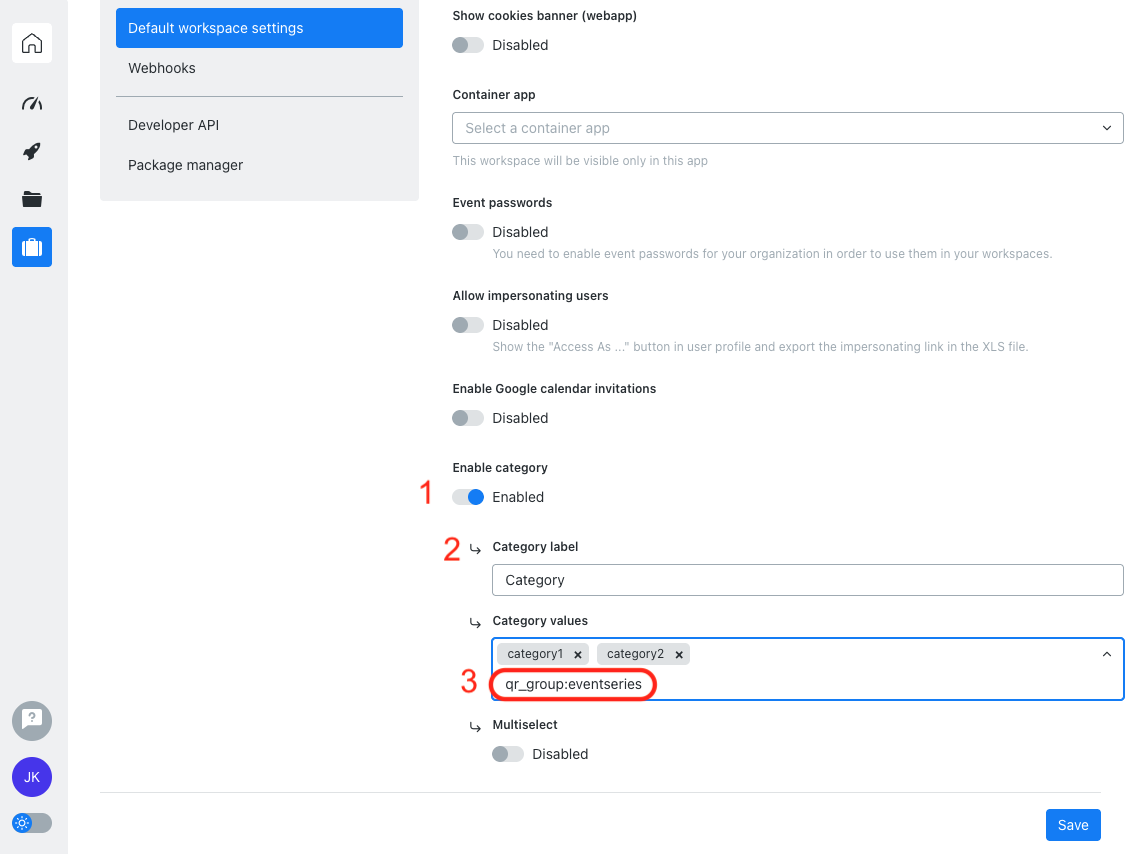This screenshot has height=854, width=1131.
Task: Collapse the Category values chevron
Action: click(x=1106, y=654)
